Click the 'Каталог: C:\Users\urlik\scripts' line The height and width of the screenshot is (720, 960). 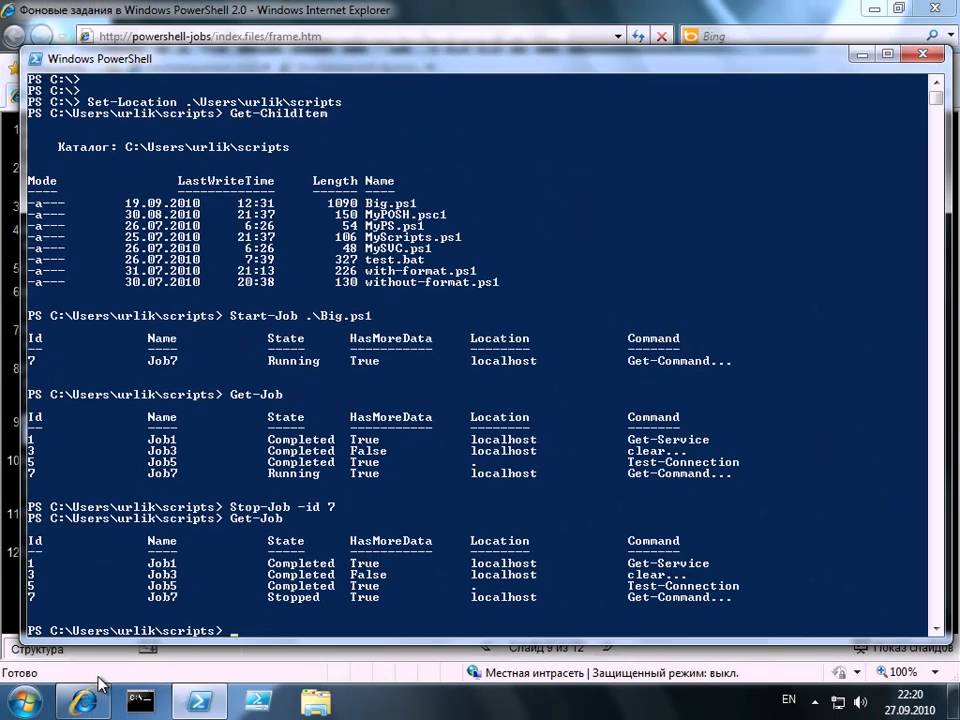(x=173, y=147)
